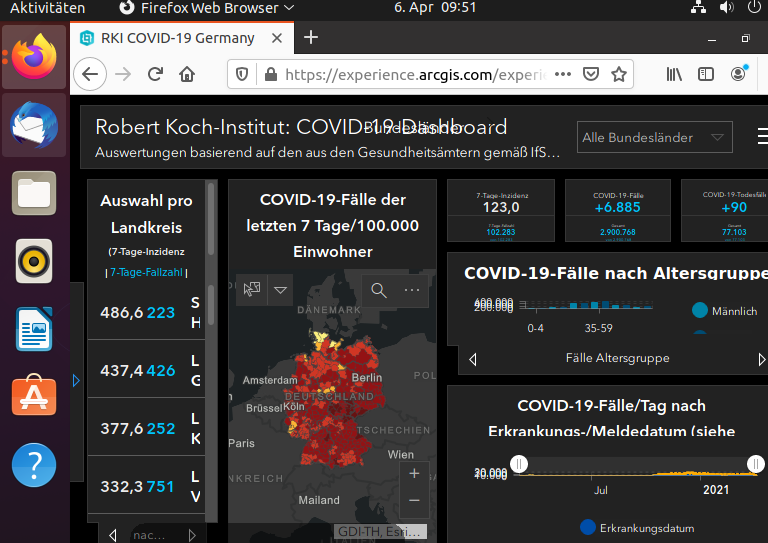Bookmark this page with the star

[x=619, y=74]
